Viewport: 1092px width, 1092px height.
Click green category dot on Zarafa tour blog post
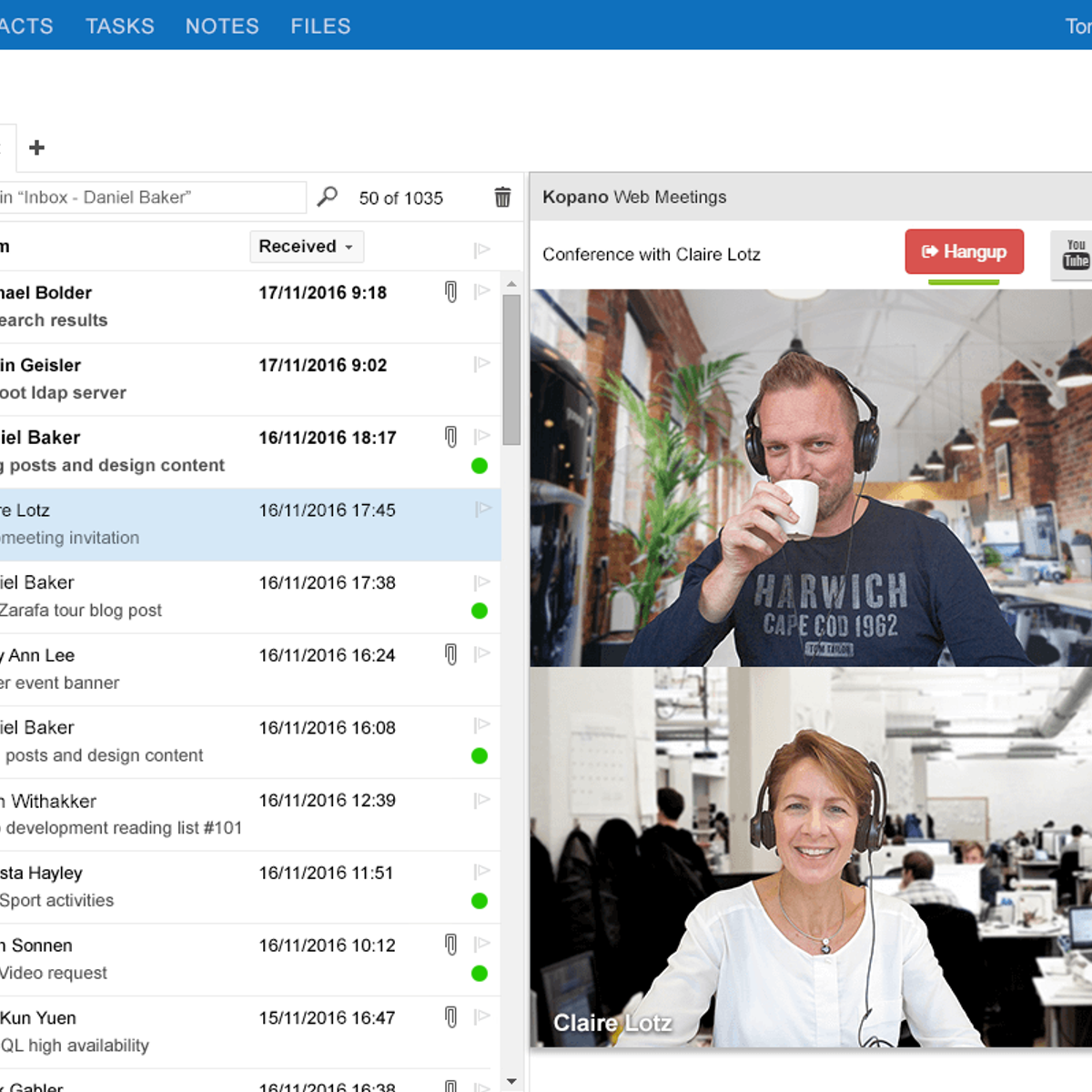click(x=480, y=611)
